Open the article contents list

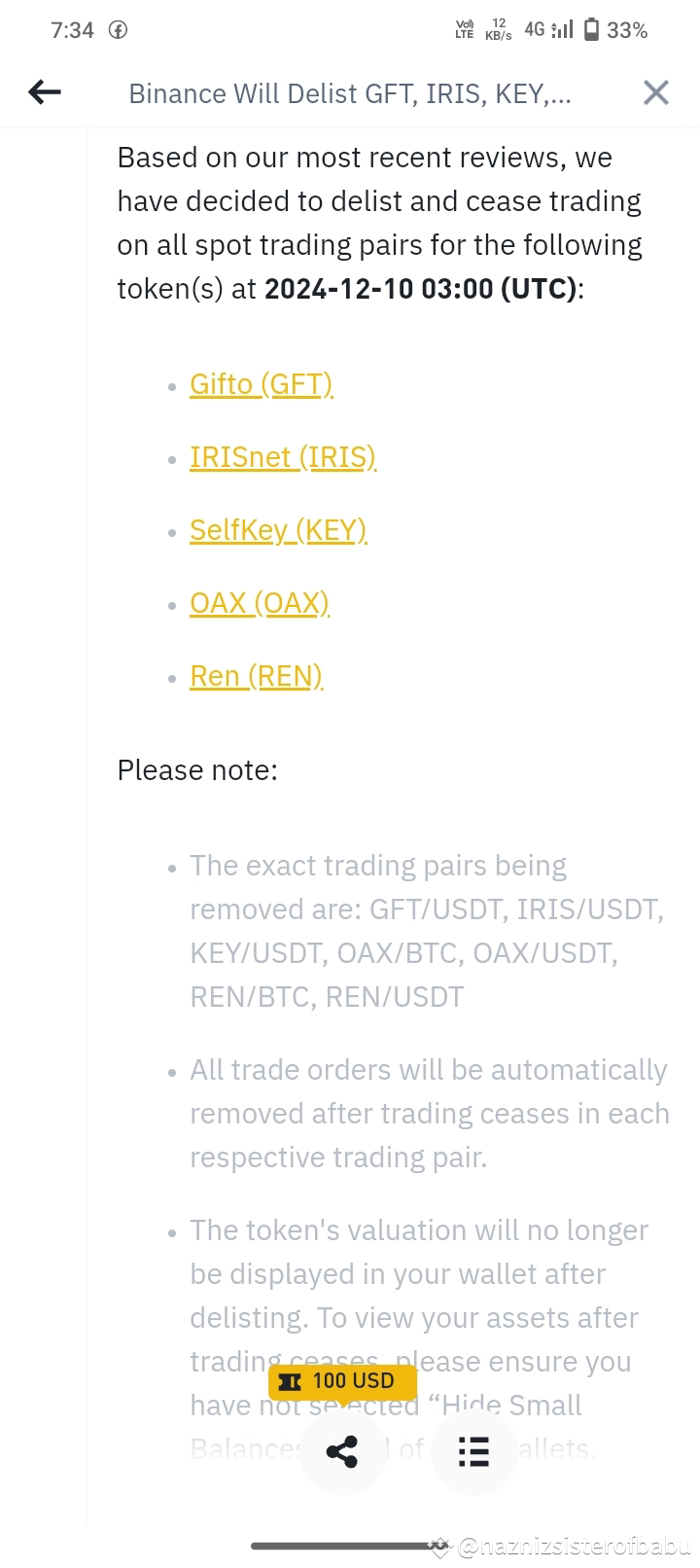coord(473,1452)
